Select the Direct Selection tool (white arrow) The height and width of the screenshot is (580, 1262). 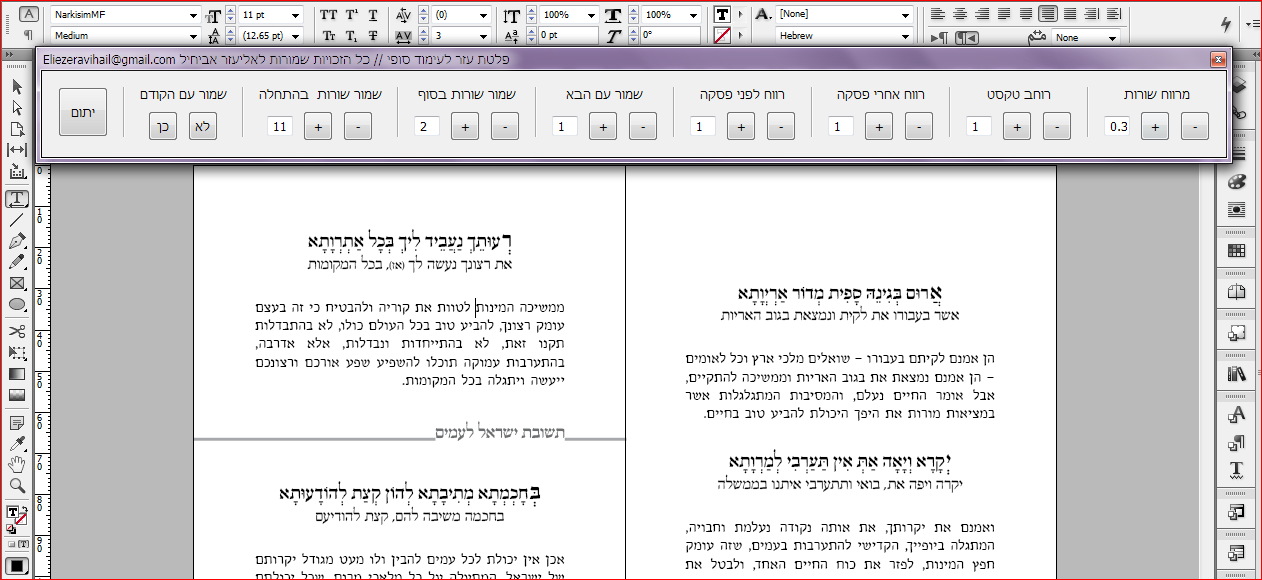[x=17, y=108]
